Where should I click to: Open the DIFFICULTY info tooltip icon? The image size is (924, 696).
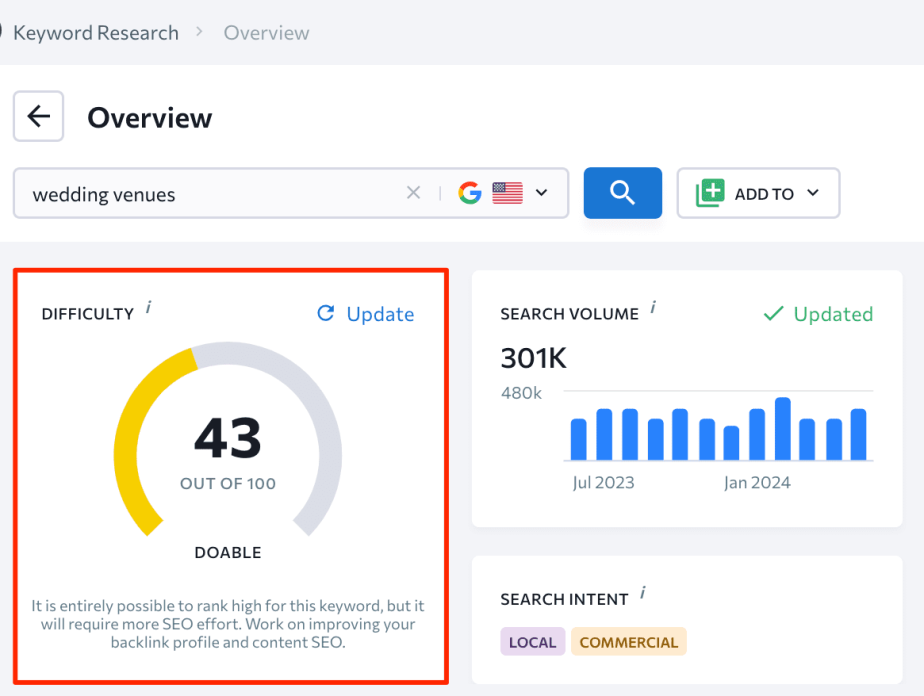pyautogui.click(x=148, y=308)
